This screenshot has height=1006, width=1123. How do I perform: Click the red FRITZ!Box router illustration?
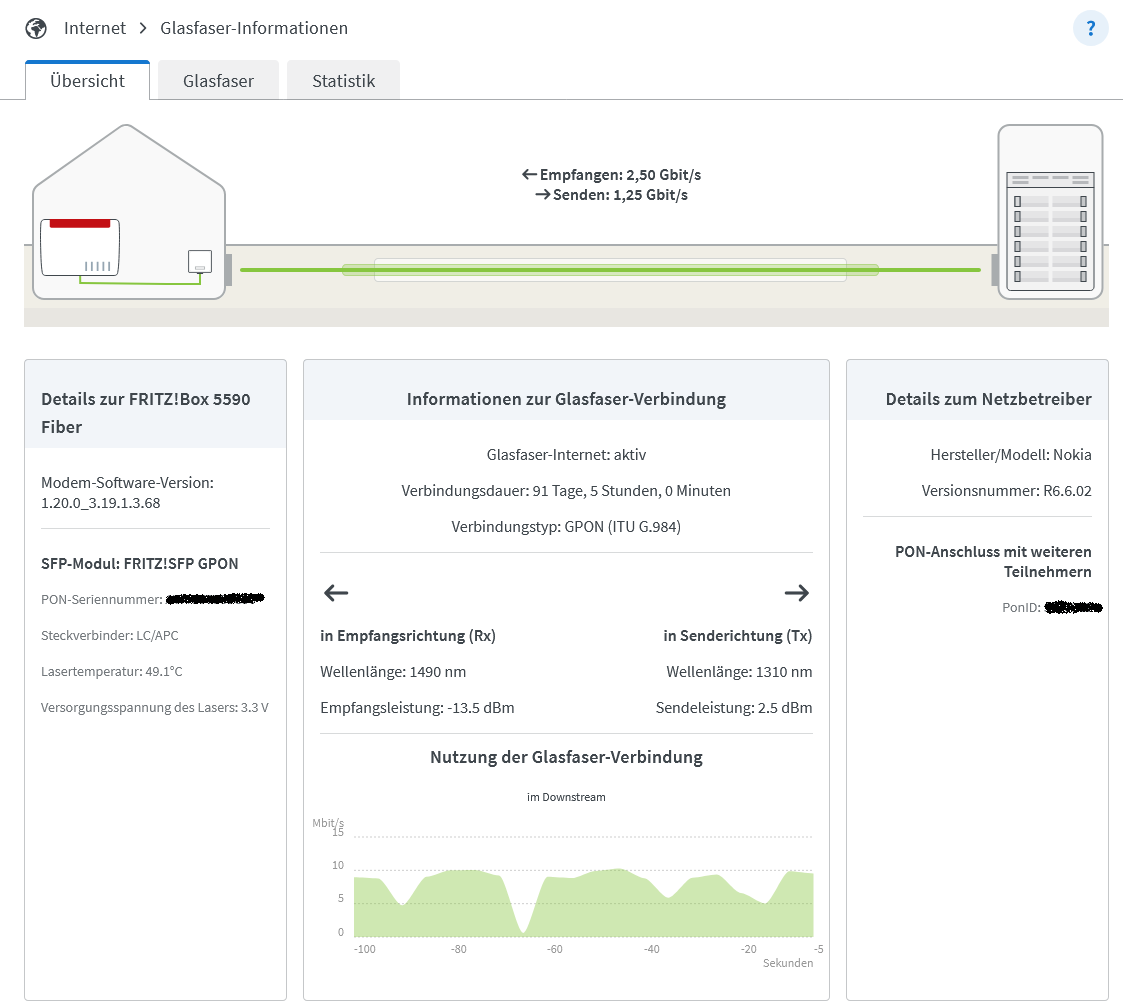click(x=80, y=247)
